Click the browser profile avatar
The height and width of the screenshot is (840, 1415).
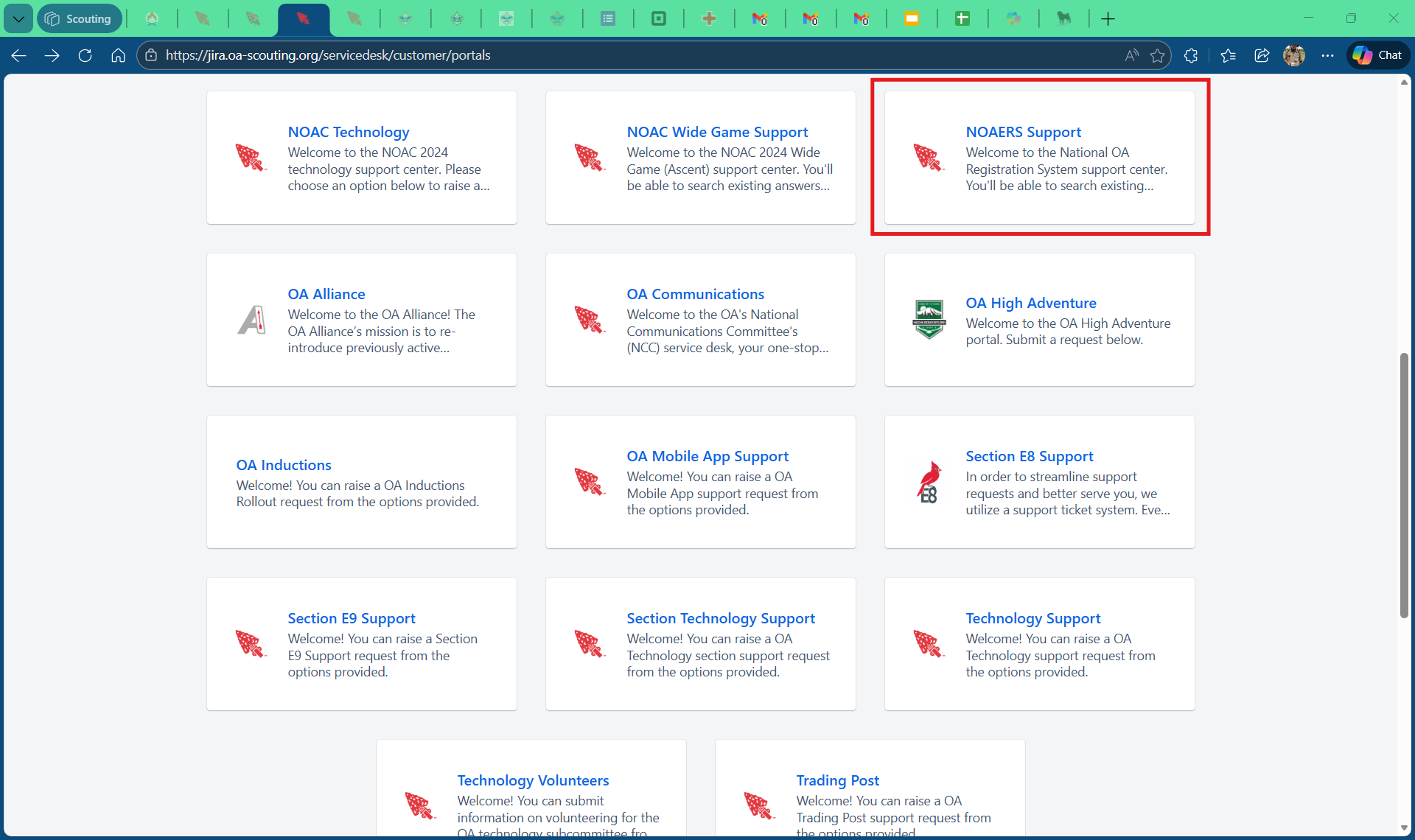point(1294,55)
